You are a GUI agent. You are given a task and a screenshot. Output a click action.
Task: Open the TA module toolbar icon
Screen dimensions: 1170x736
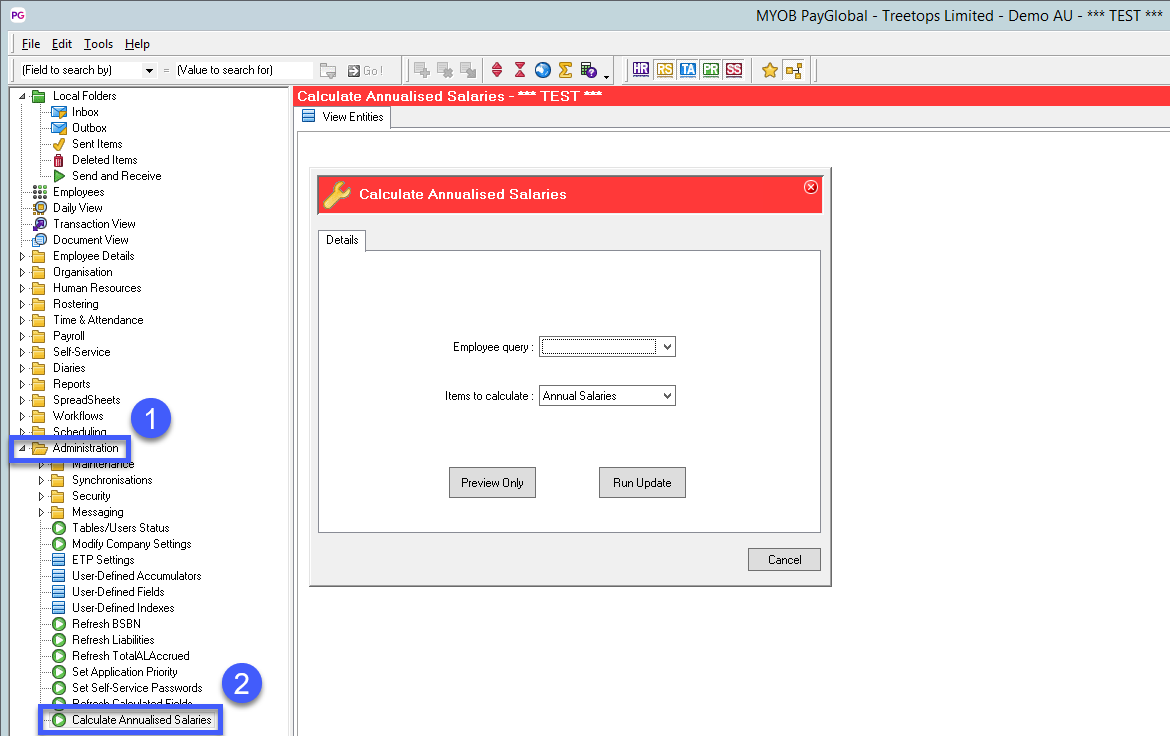tap(687, 70)
